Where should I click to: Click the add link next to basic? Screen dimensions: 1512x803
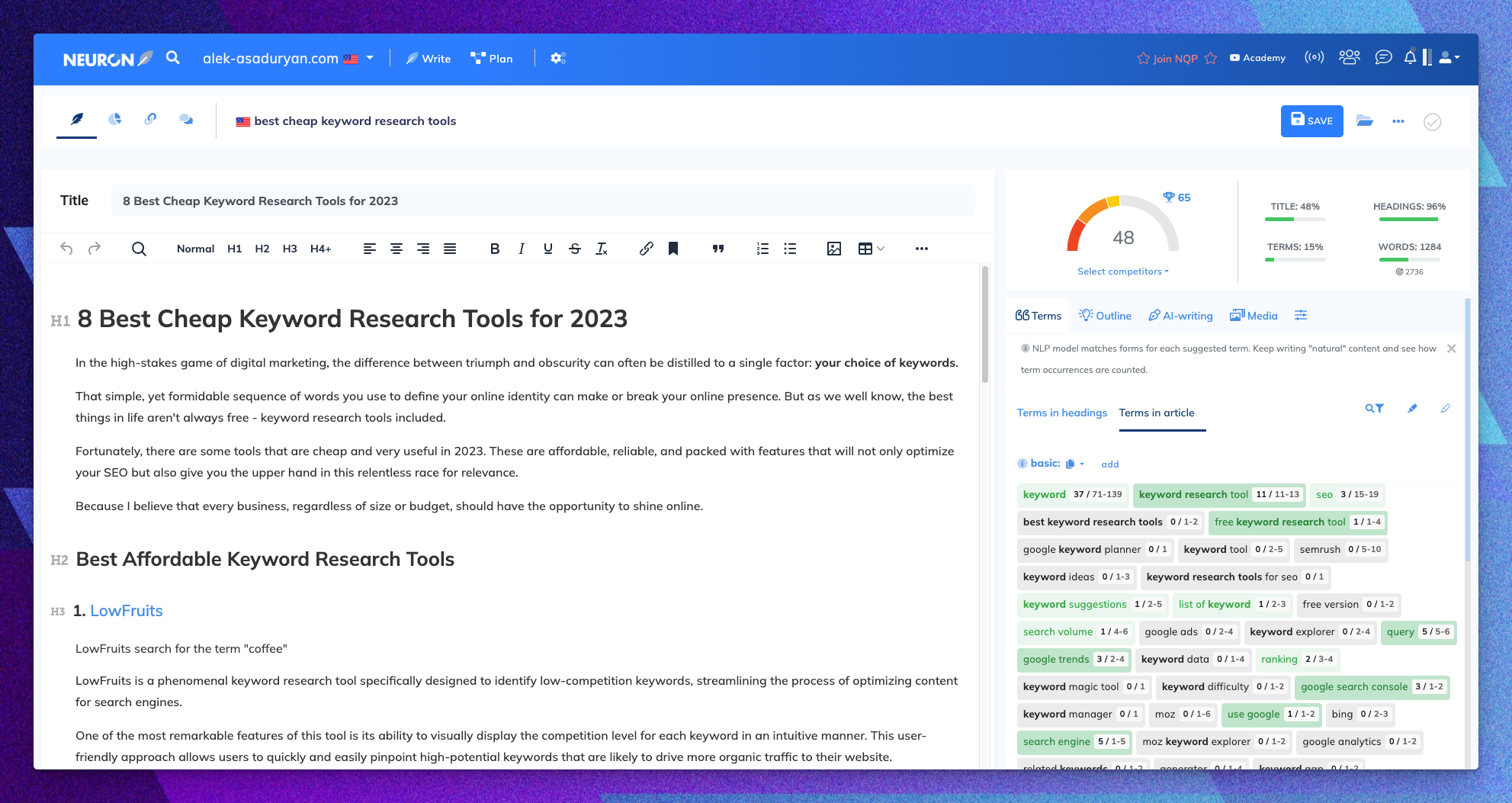pyautogui.click(x=1110, y=464)
